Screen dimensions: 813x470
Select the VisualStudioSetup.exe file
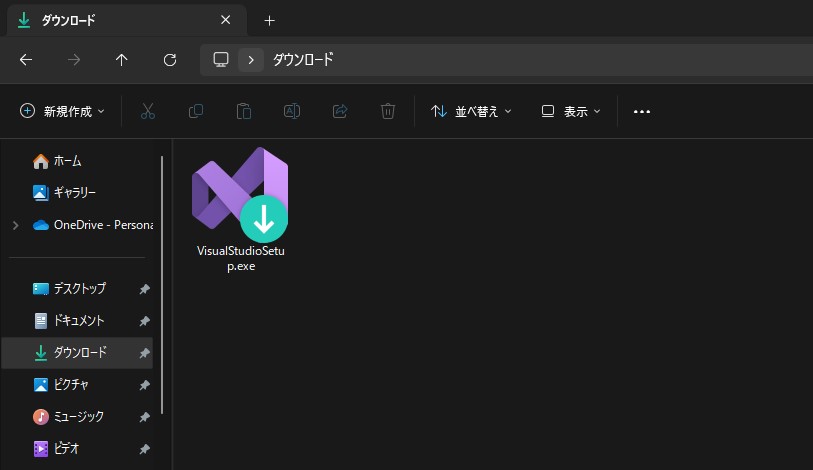pyautogui.click(x=240, y=208)
